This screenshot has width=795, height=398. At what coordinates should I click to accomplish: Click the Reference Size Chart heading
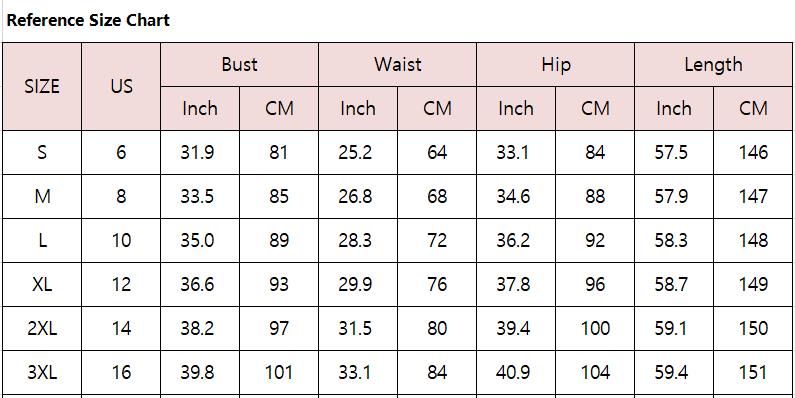click(x=88, y=21)
